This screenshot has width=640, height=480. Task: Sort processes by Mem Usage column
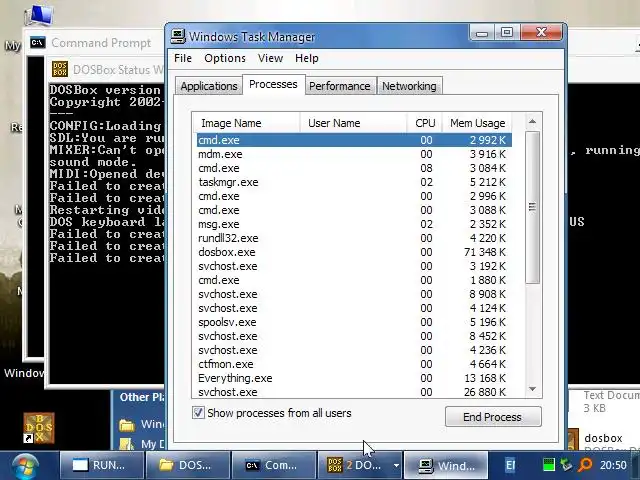[x=477, y=123]
